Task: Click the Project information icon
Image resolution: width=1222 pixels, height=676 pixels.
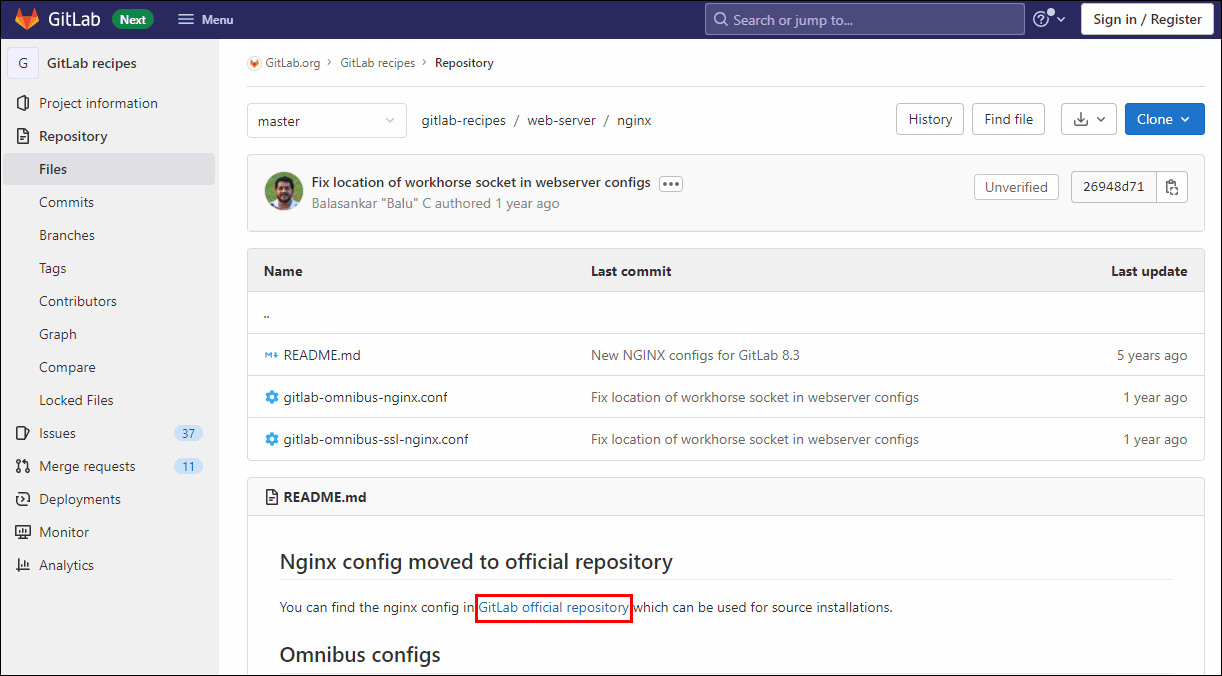Action: pos(23,103)
